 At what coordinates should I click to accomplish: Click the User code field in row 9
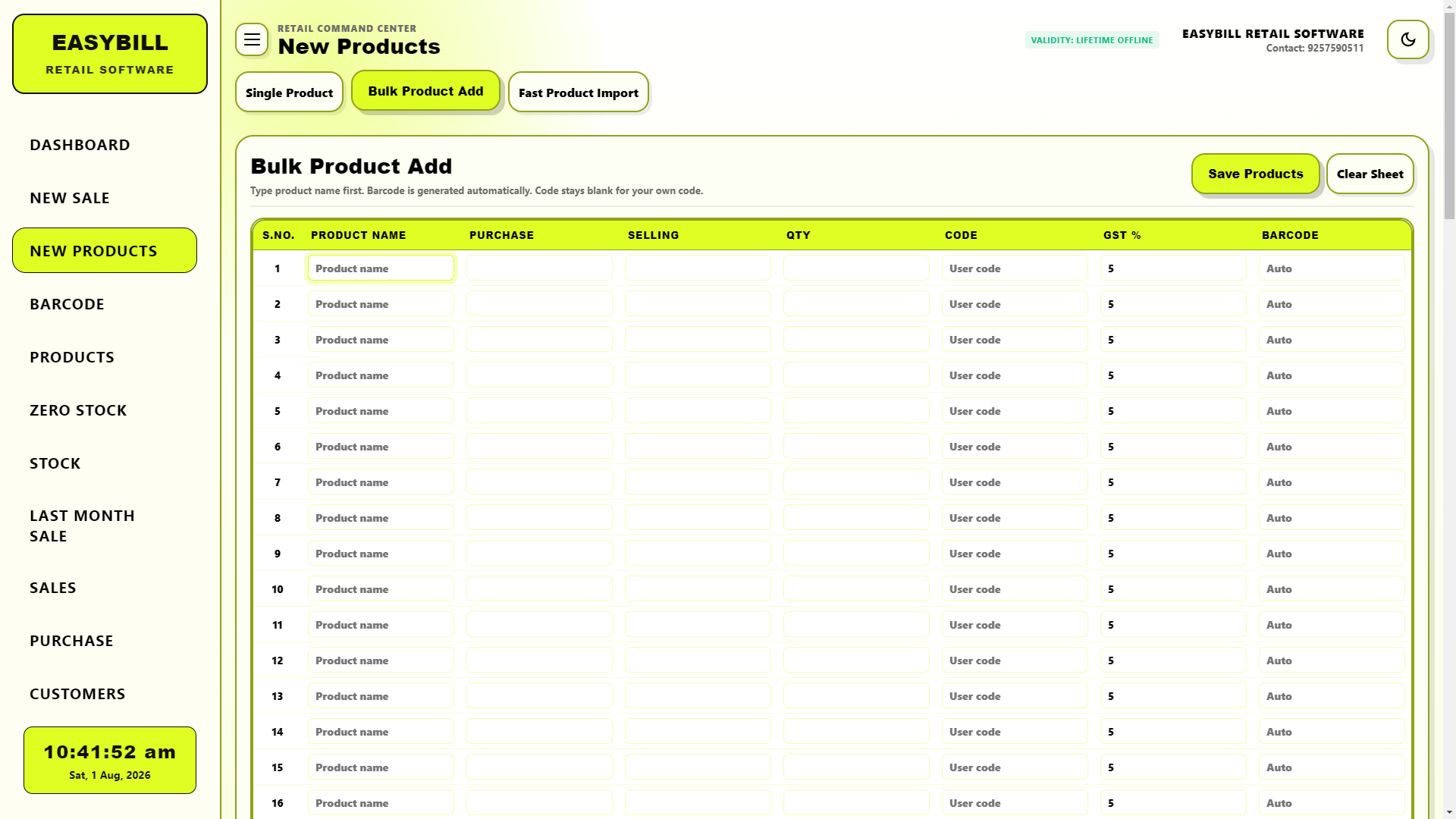coord(1015,554)
